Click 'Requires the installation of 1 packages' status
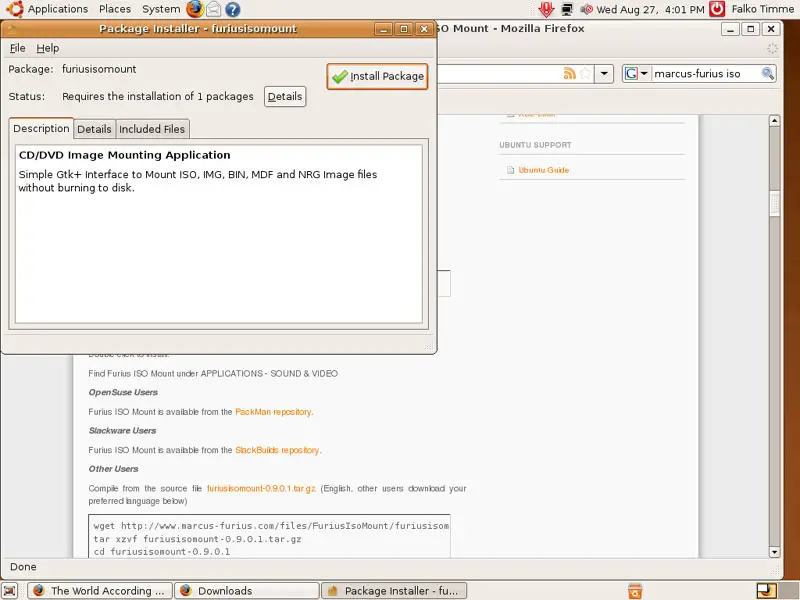This screenshot has width=800, height=600. pyautogui.click(x=158, y=96)
